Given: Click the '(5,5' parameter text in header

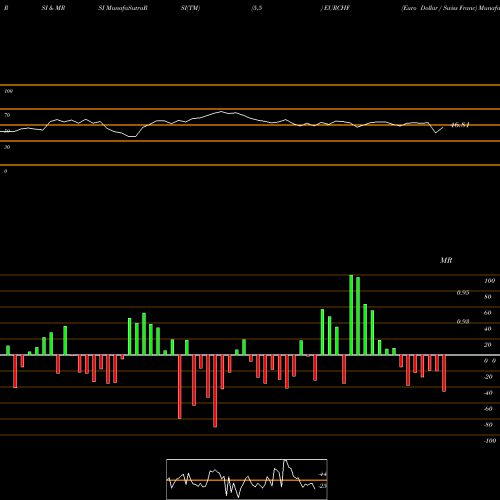Looking at the screenshot, I should [257, 8].
